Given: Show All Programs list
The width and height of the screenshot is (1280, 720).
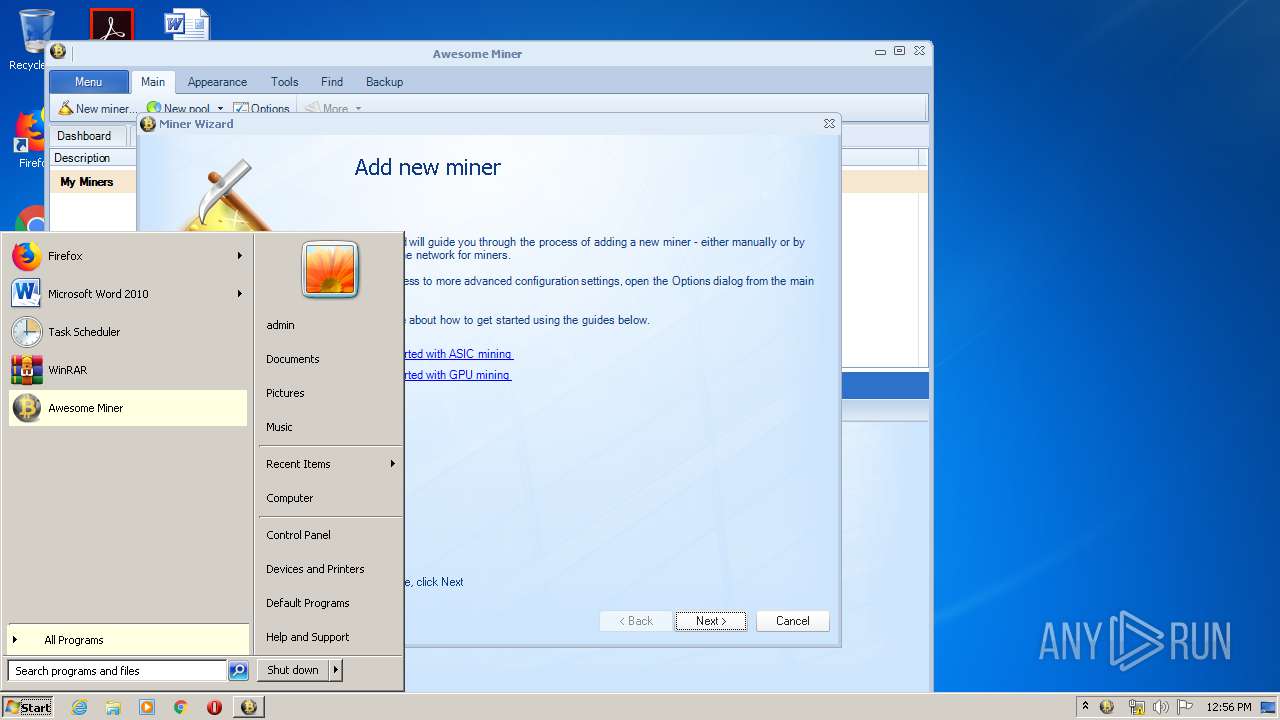Looking at the screenshot, I should click(128, 640).
